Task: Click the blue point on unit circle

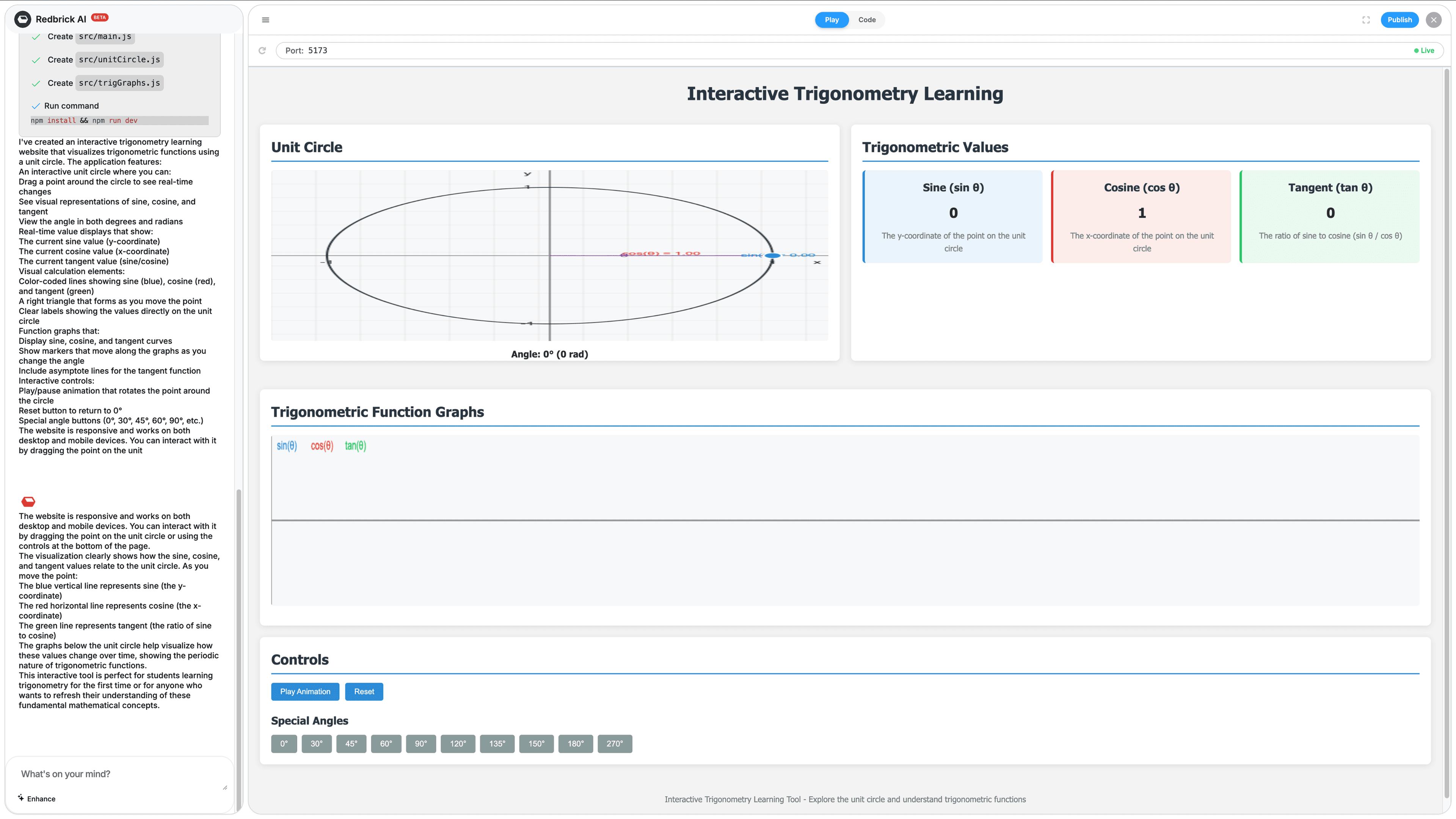Action: (773, 256)
